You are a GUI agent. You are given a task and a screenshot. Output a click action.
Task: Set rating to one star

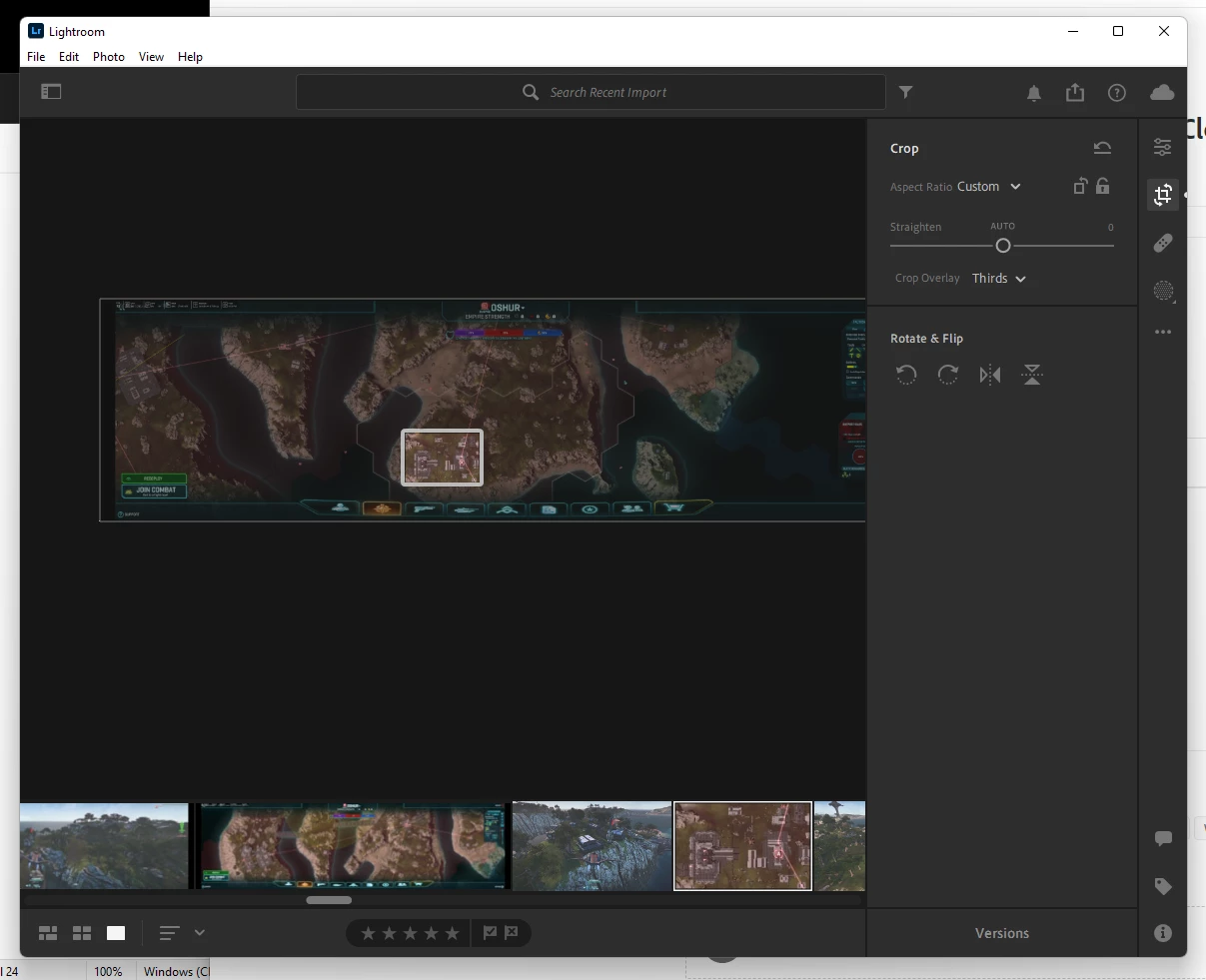pyautogui.click(x=368, y=933)
